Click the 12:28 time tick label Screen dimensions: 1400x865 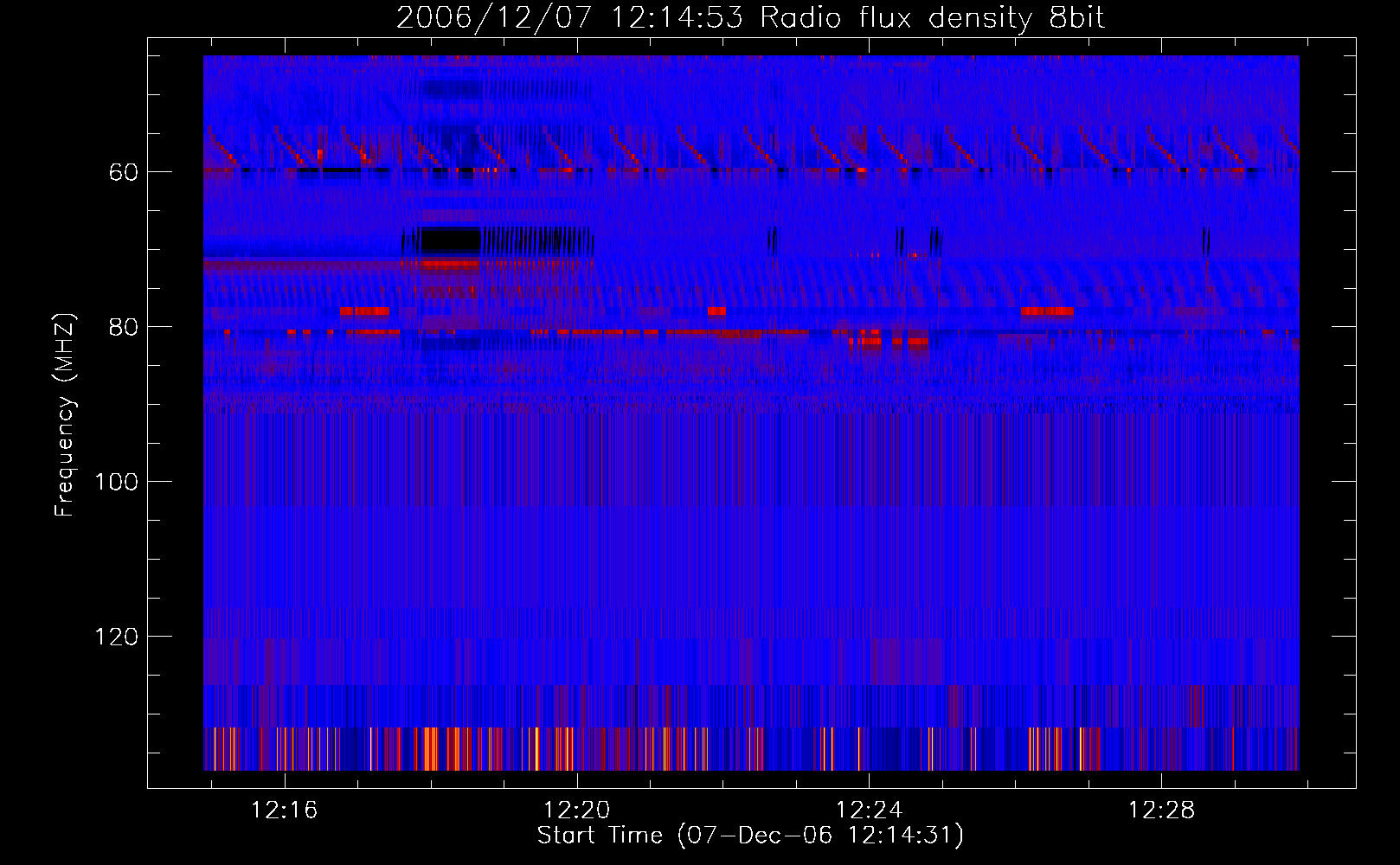(1161, 810)
